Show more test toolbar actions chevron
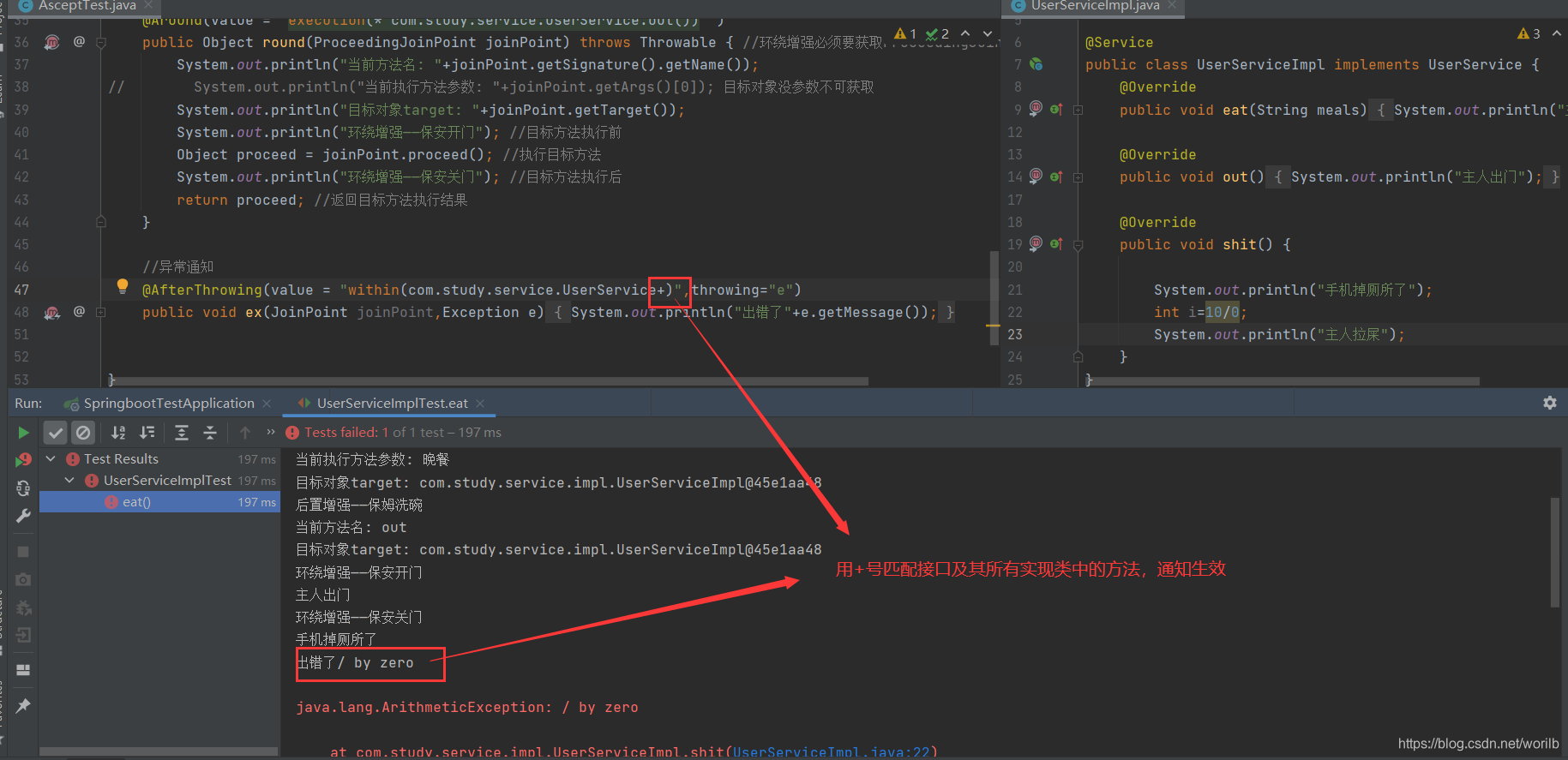Image resolution: width=1568 pixels, height=760 pixels. 271,432
